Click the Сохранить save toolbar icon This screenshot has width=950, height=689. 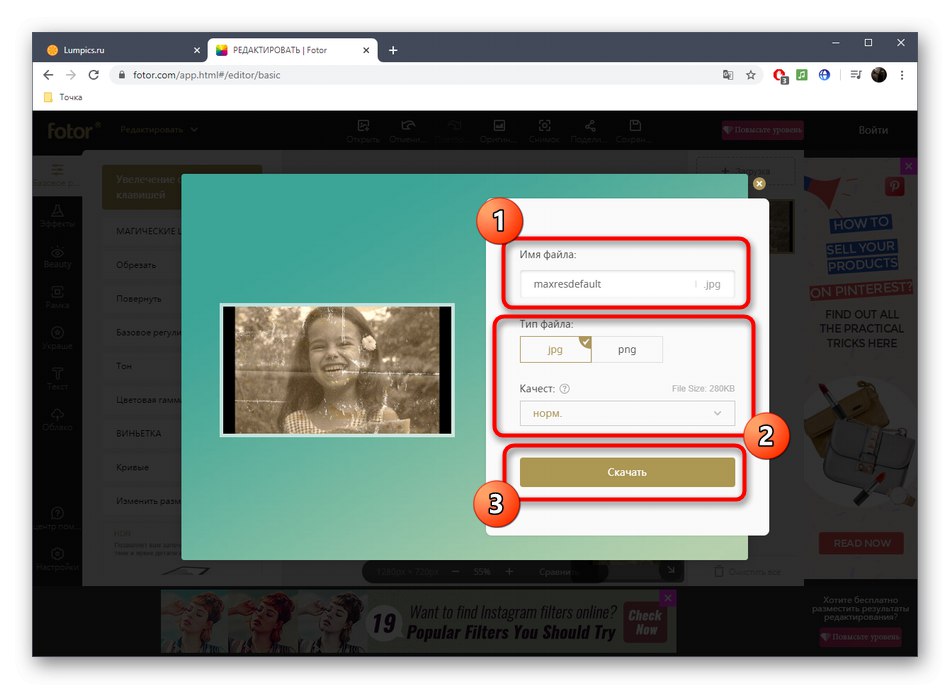(x=635, y=131)
